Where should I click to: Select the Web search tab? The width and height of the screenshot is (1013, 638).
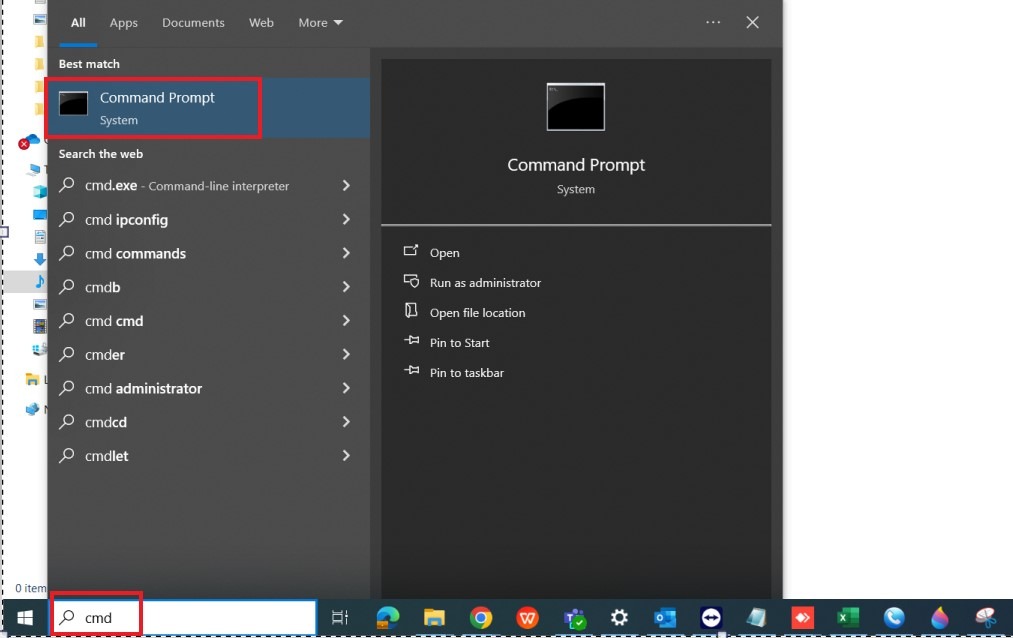tap(261, 23)
